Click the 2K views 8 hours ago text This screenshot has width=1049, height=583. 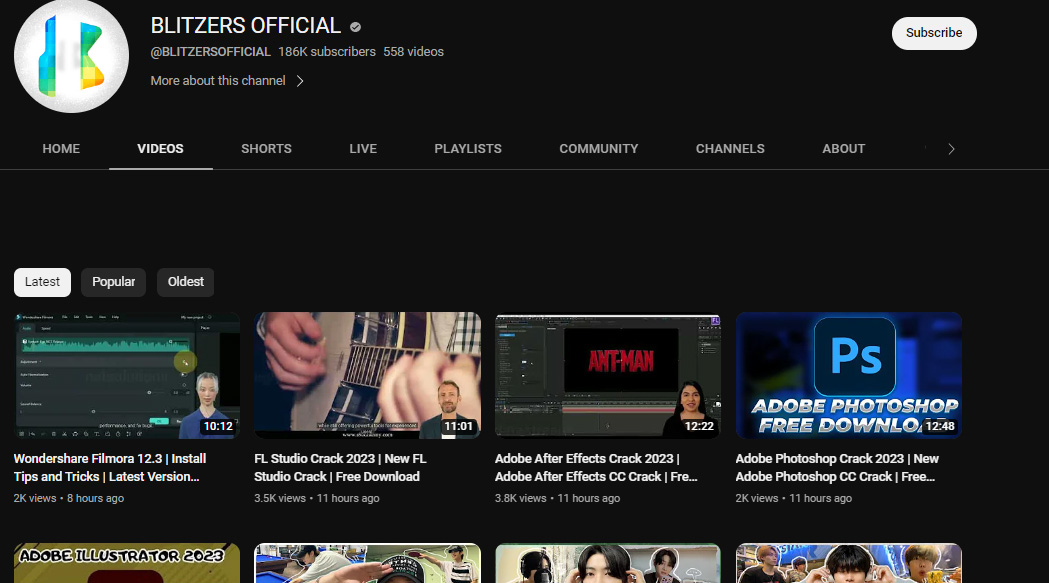[69, 498]
